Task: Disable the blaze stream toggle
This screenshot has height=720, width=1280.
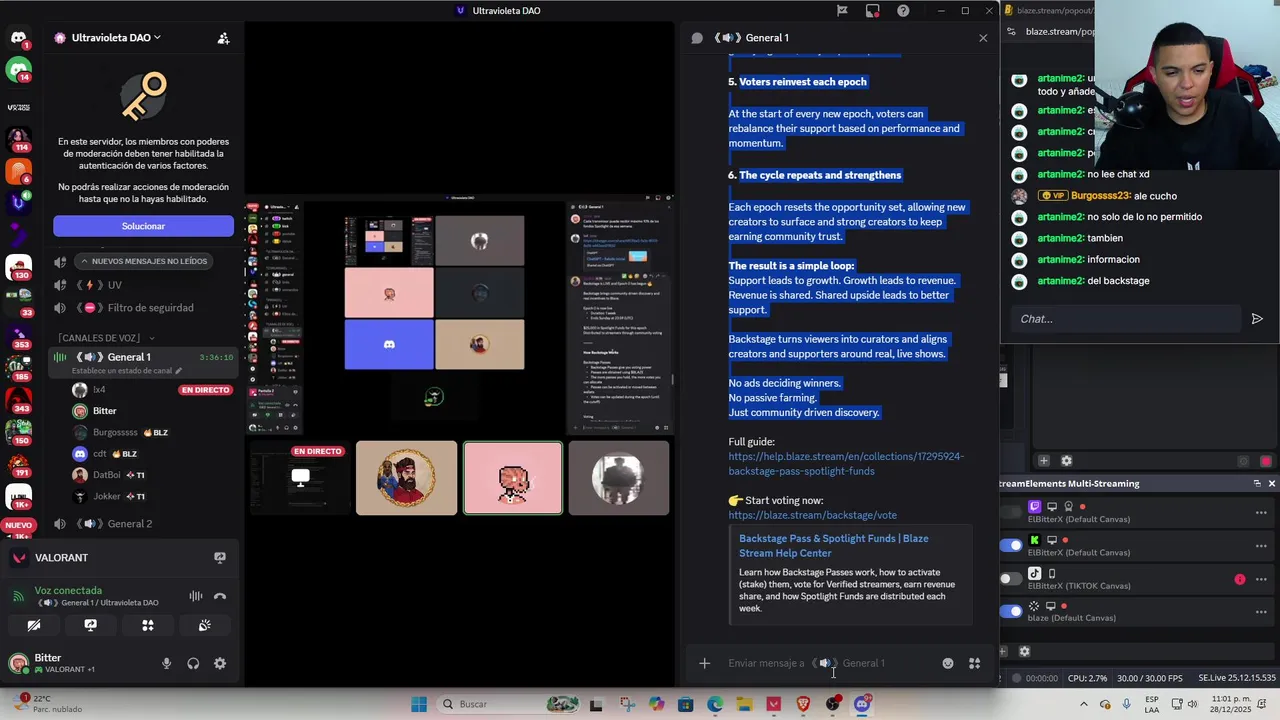Action: coord(1011,611)
